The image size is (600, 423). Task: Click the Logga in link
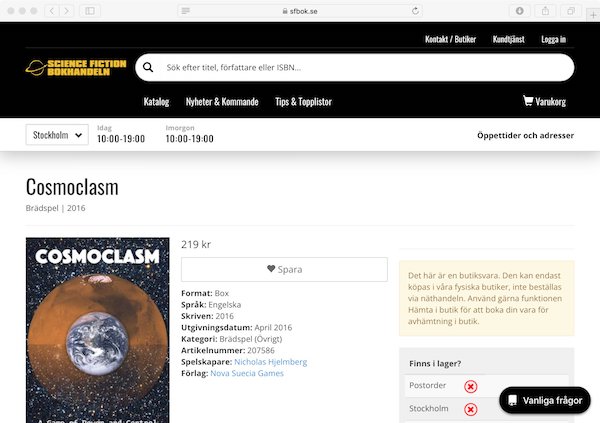click(553, 39)
